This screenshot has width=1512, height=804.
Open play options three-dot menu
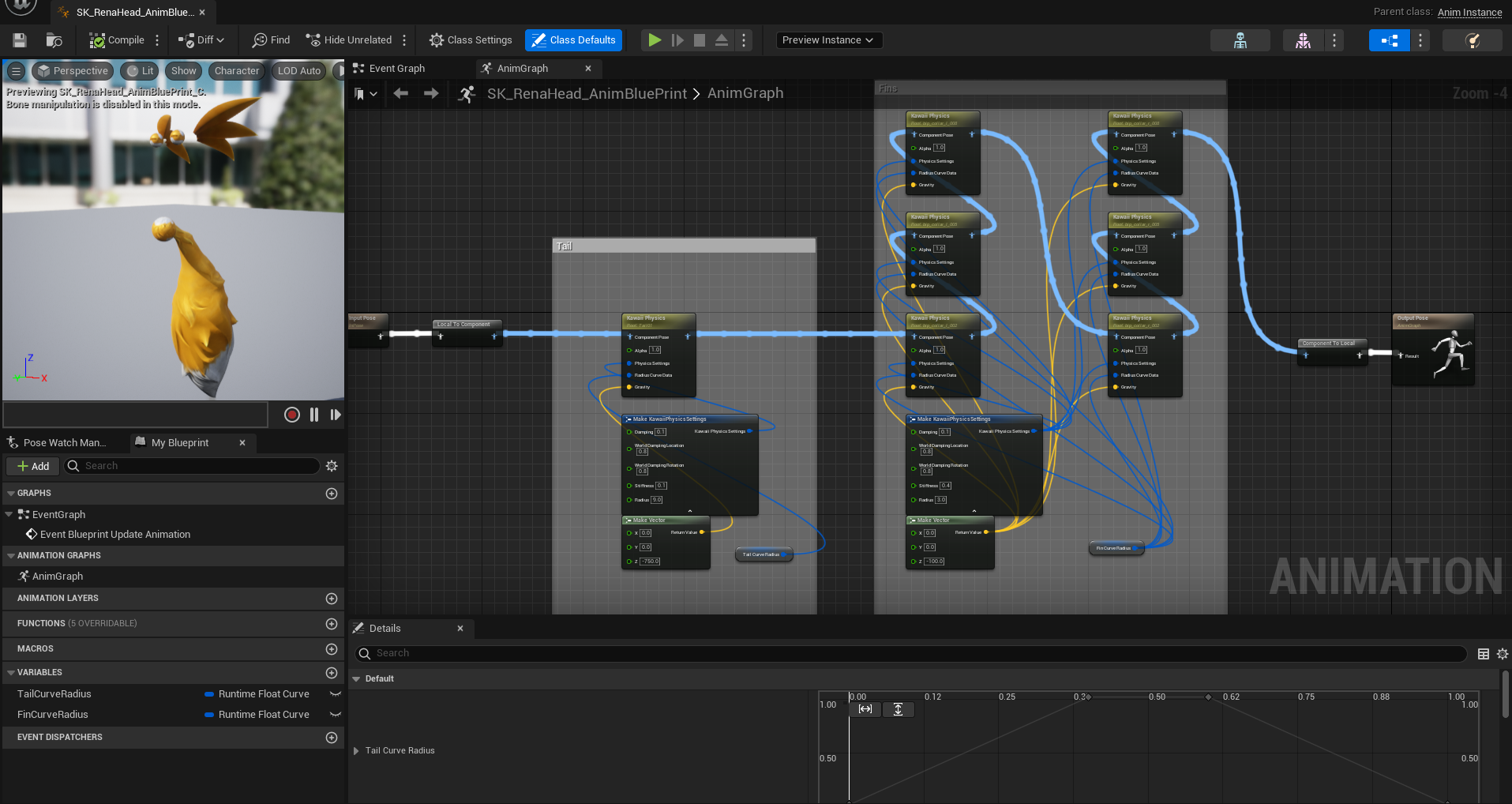[x=744, y=40]
